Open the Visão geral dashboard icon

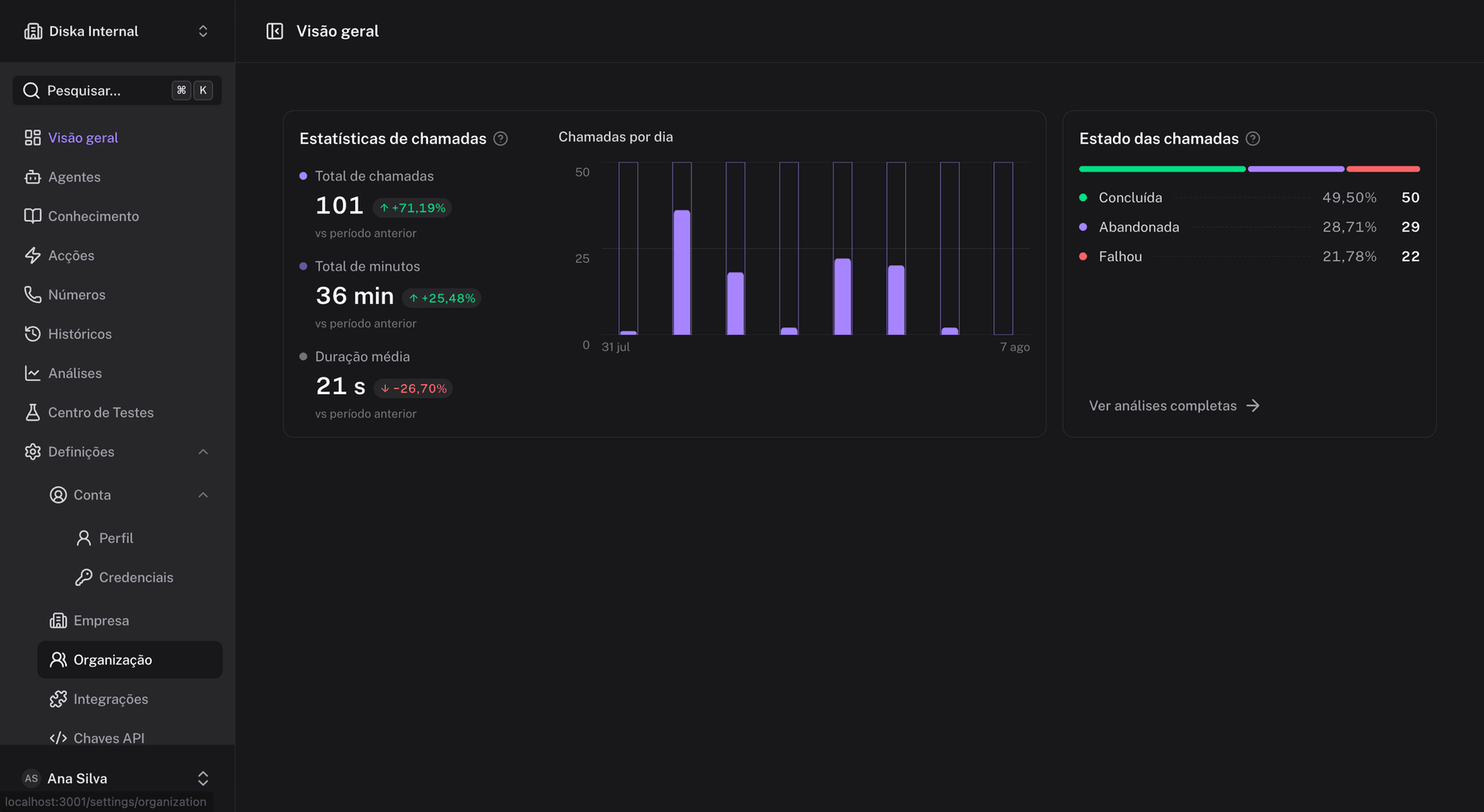click(x=33, y=138)
